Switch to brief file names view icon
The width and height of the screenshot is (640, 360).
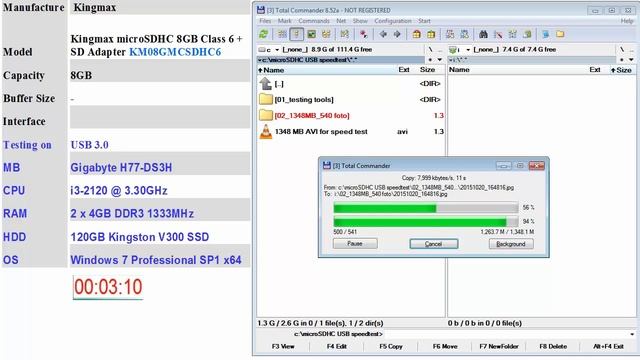(282, 34)
